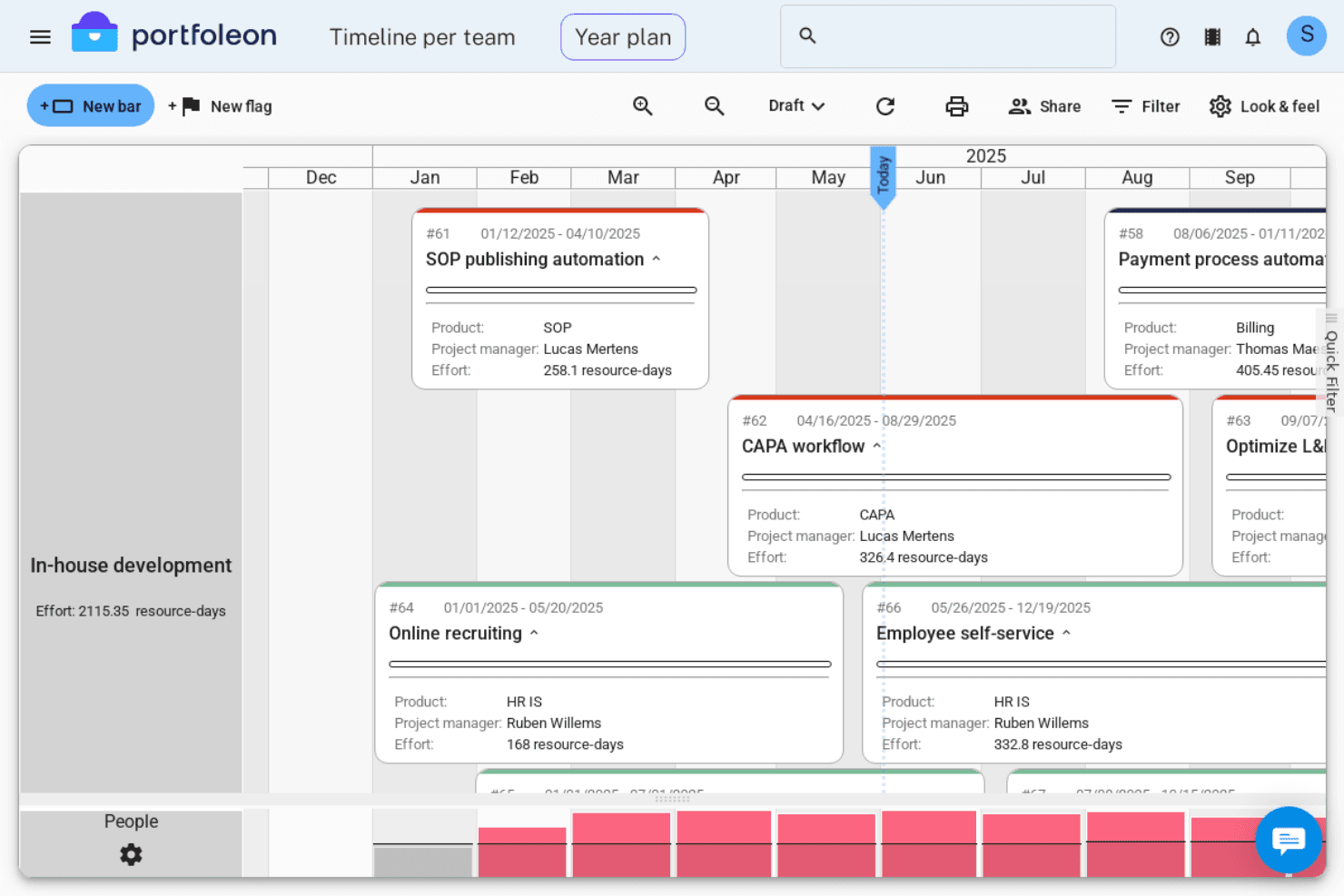The image size is (1344, 896).
Task: Open the chat support bubble
Action: click(x=1289, y=840)
